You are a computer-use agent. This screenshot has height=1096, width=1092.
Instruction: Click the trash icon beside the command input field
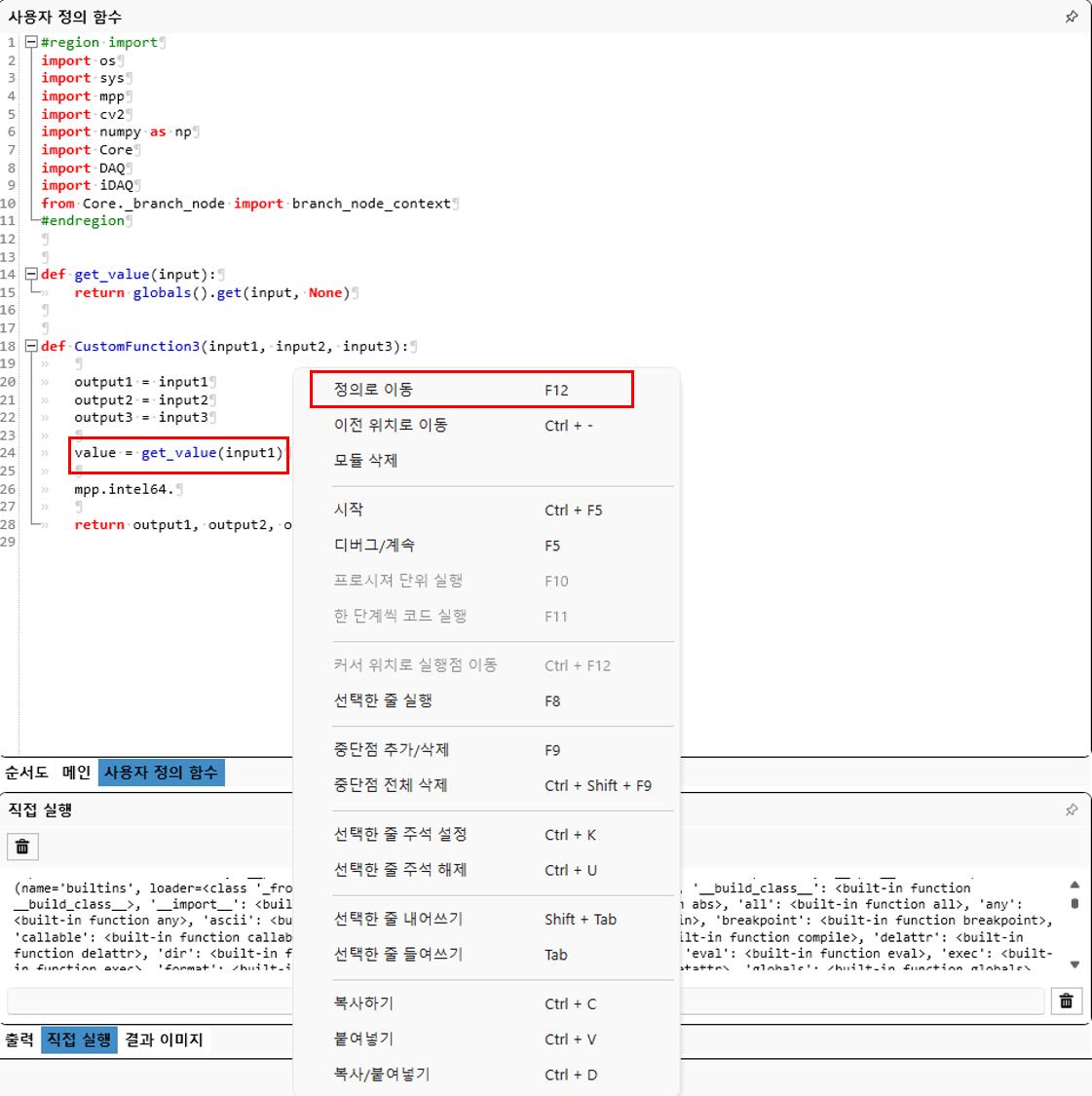(x=1067, y=1001)
